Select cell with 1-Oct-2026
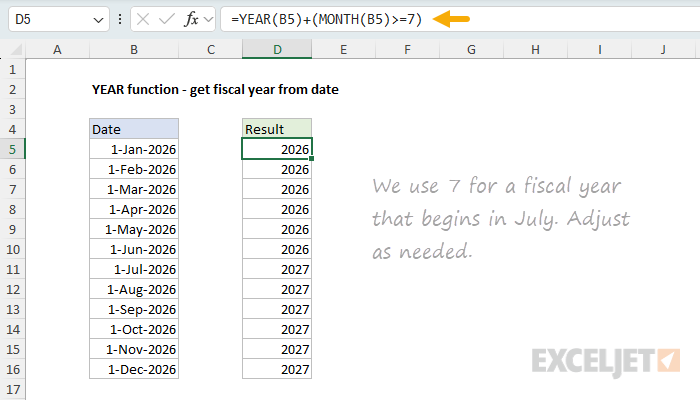700x400 pixels. pyautogui.click(x=134, y=329)
